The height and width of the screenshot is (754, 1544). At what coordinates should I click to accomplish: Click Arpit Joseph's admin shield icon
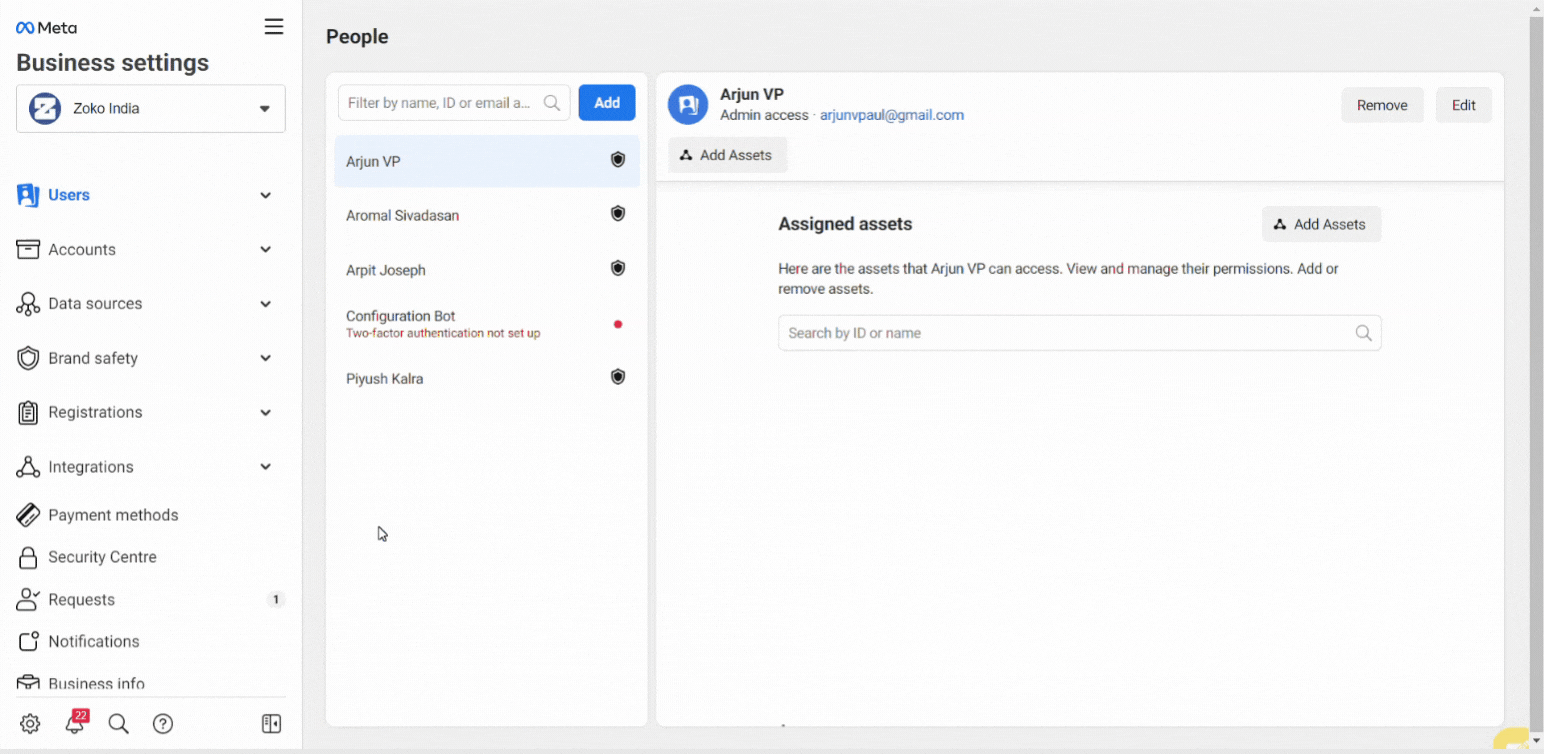tap(618, 269)
